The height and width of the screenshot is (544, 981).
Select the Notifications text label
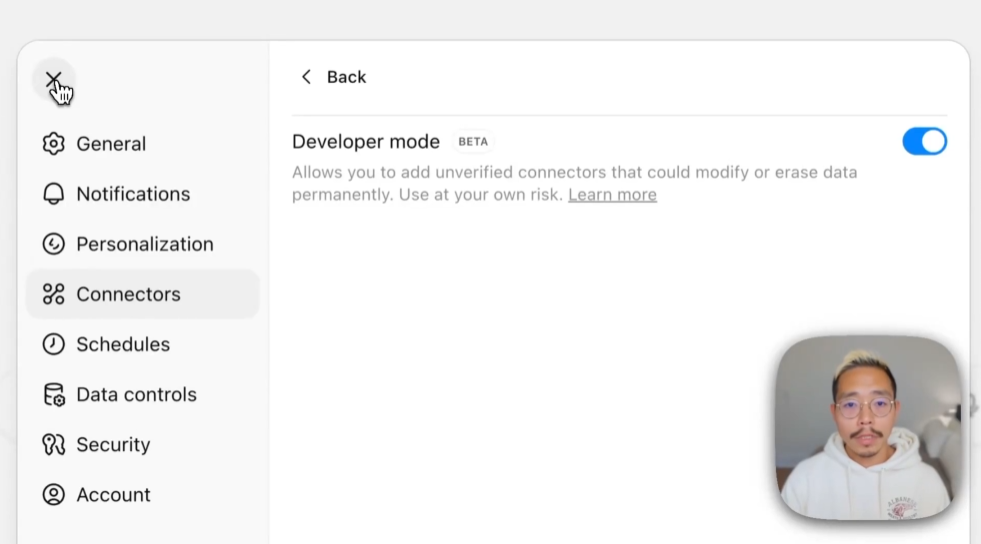pyautogui.click(x=133, y=194)
